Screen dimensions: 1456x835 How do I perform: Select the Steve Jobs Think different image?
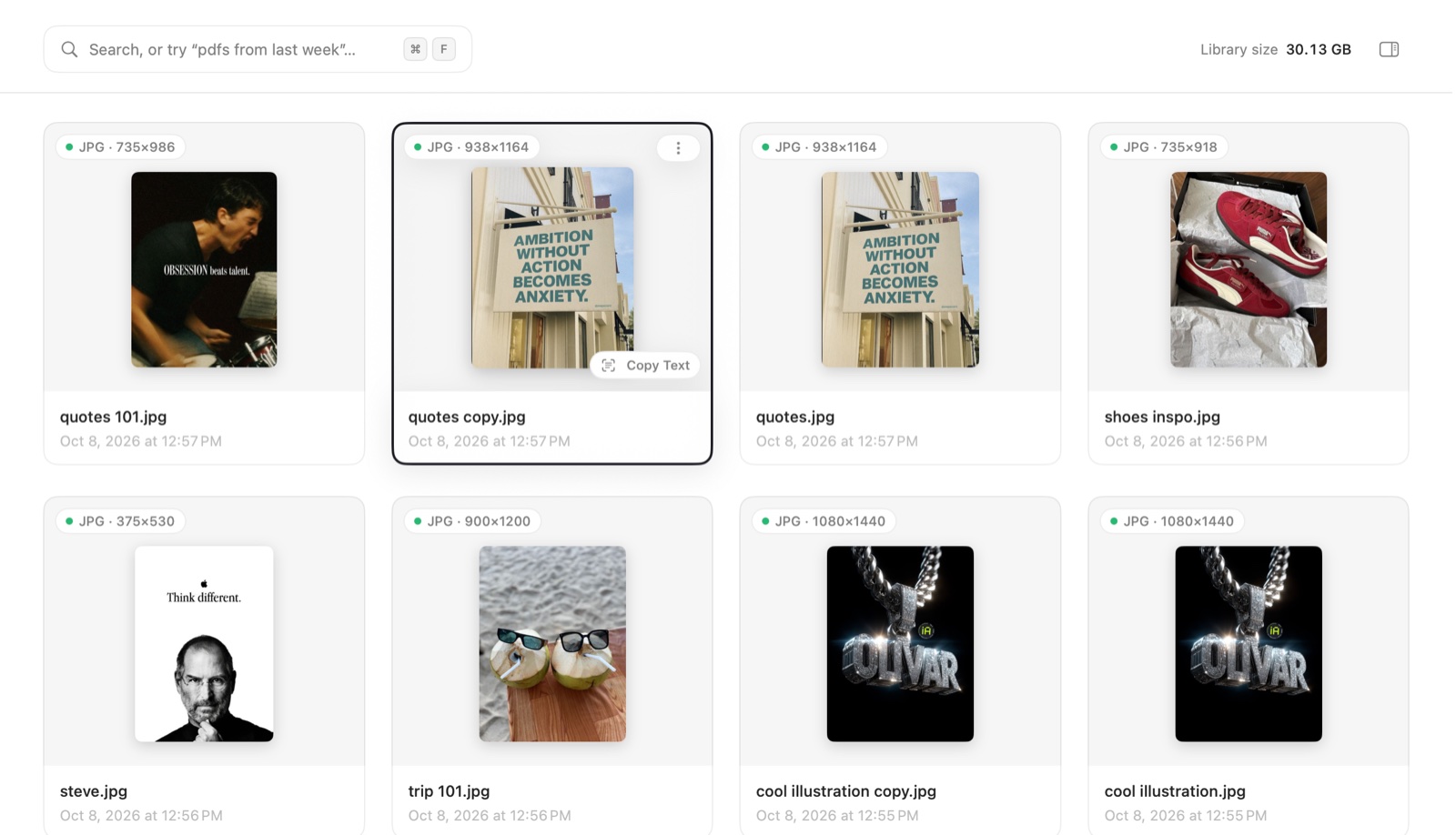coord(204,644)
